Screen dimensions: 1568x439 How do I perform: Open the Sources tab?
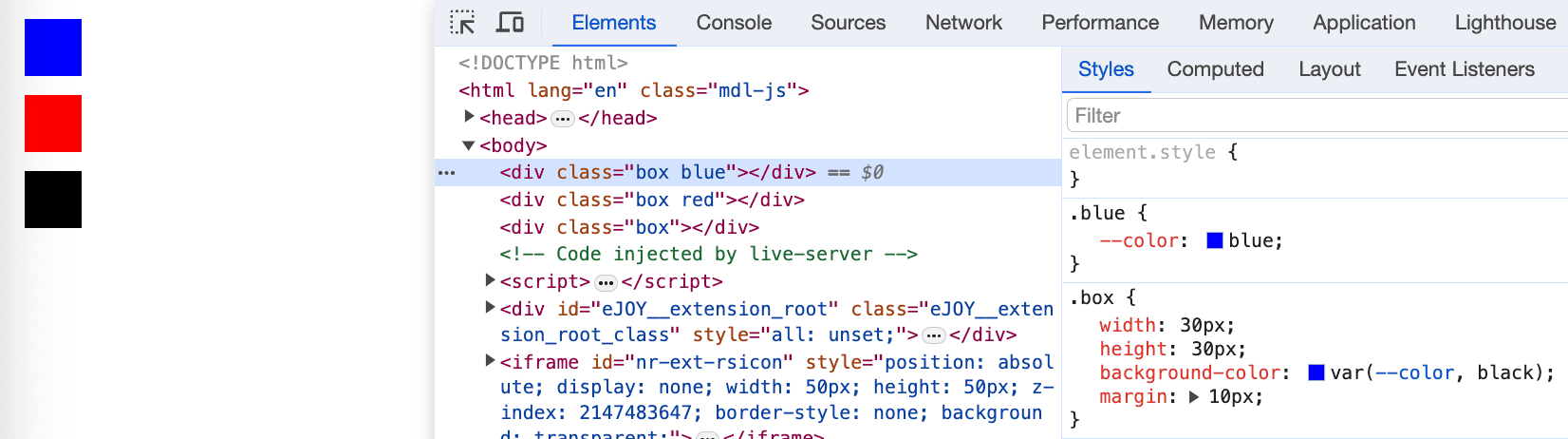click(848, 23)
